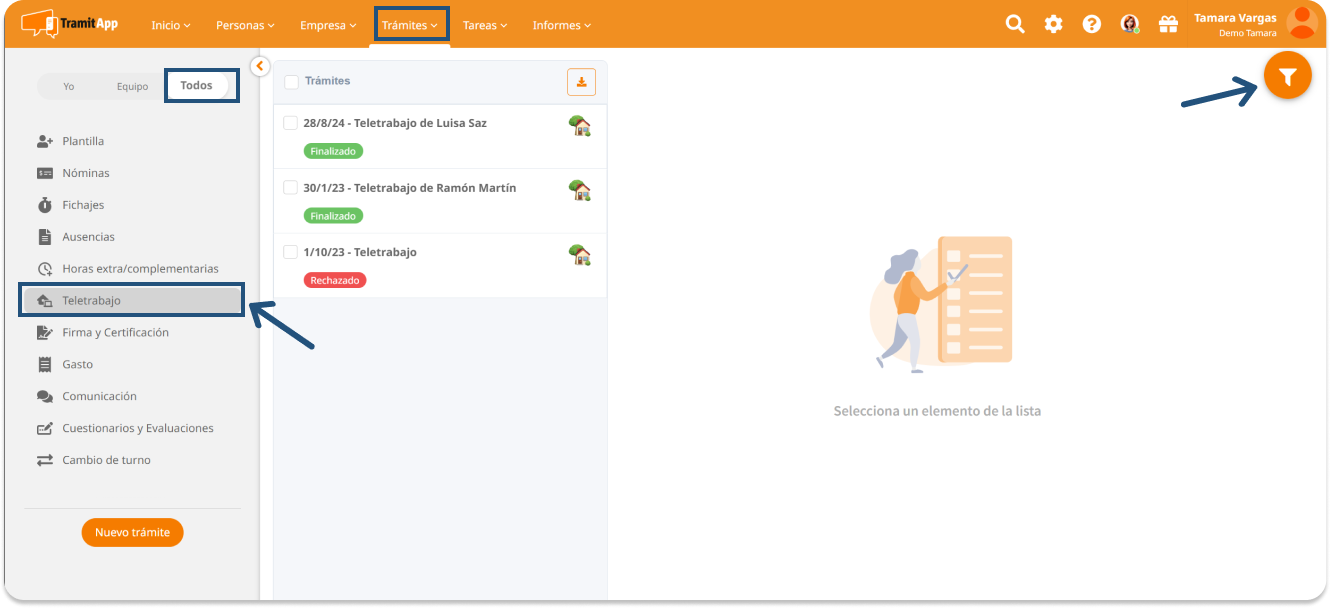The width and height of the screenshot is (1331, 608).
Task: Open the gift box icon
Action: coord(1167,24)
